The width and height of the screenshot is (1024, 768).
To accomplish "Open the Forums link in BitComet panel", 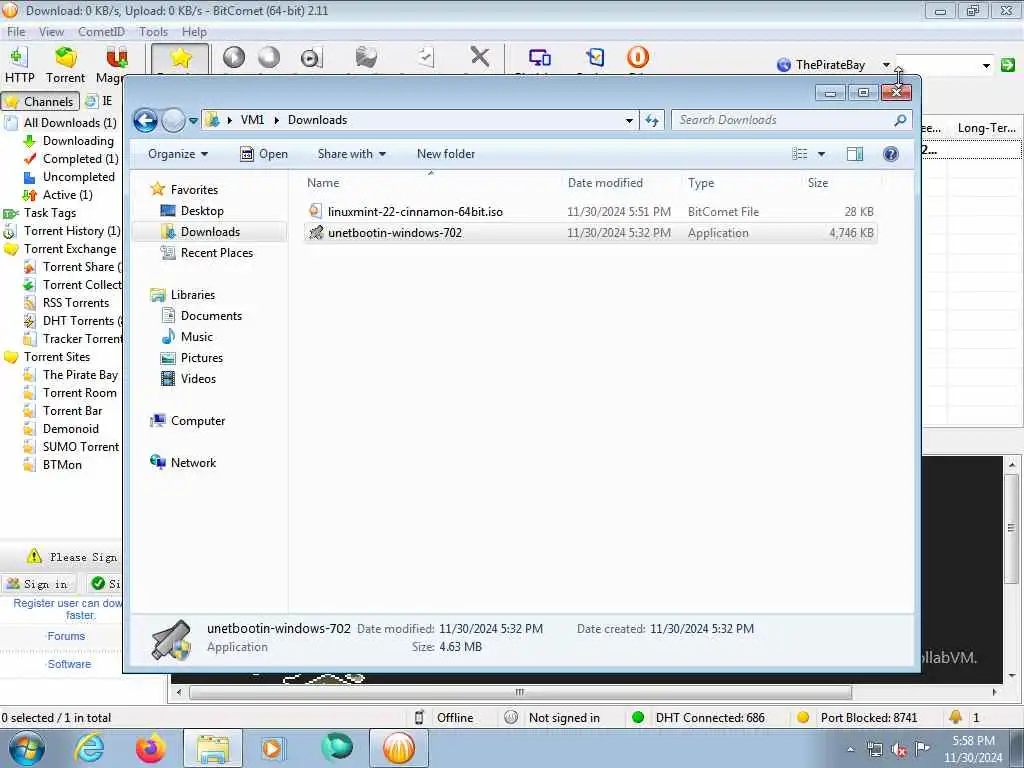I will [x=66, y=636].
